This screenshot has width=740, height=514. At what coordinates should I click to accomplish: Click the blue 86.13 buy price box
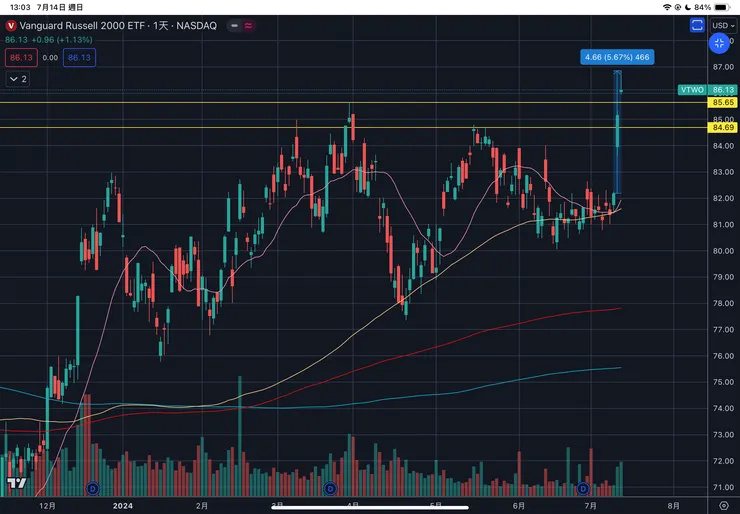click(79, 58)
